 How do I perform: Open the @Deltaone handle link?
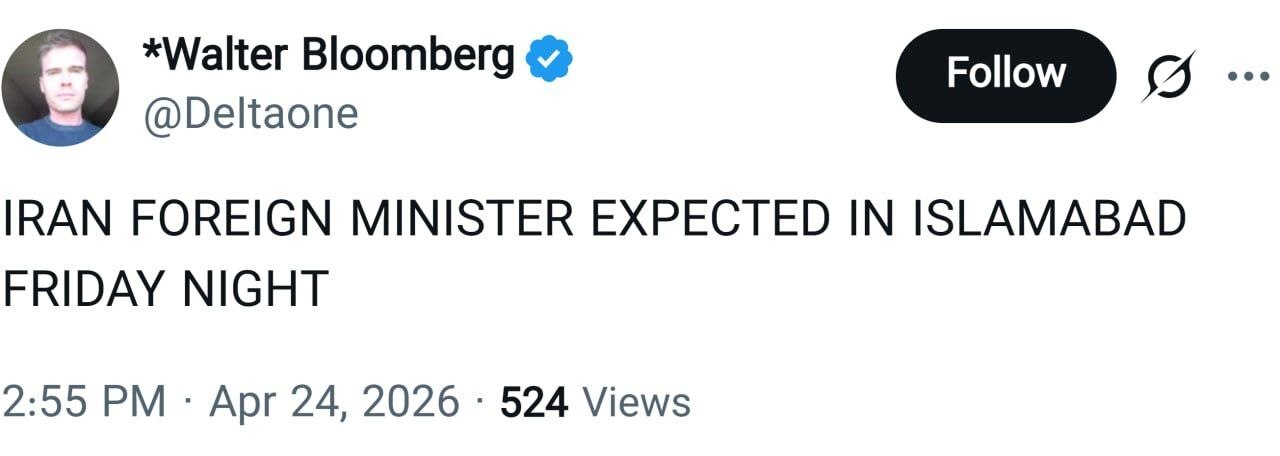pyautogui.click(x=251, y=114)
